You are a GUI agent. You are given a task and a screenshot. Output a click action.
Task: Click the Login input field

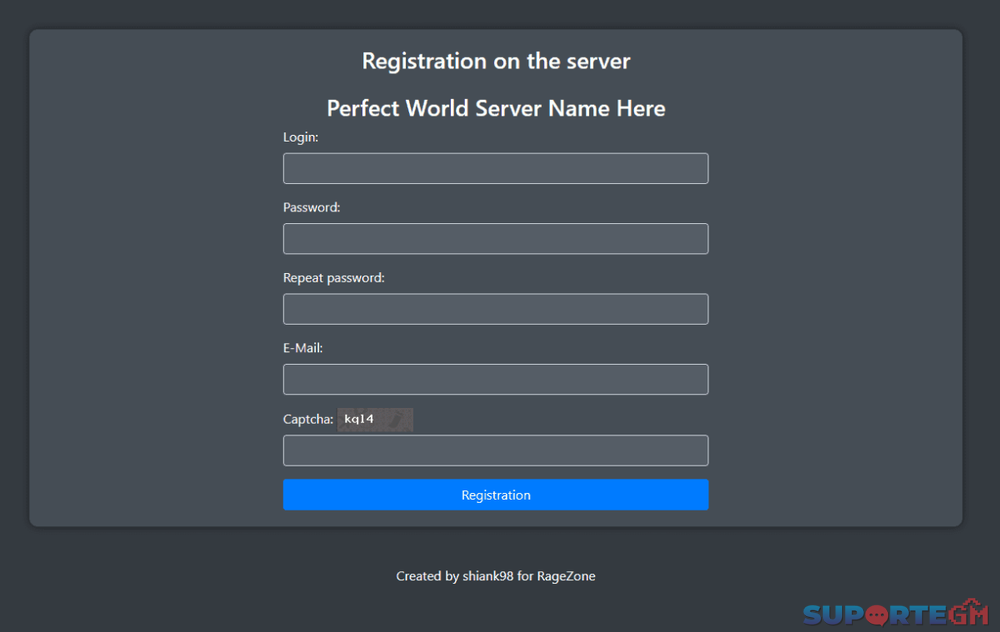495,168
